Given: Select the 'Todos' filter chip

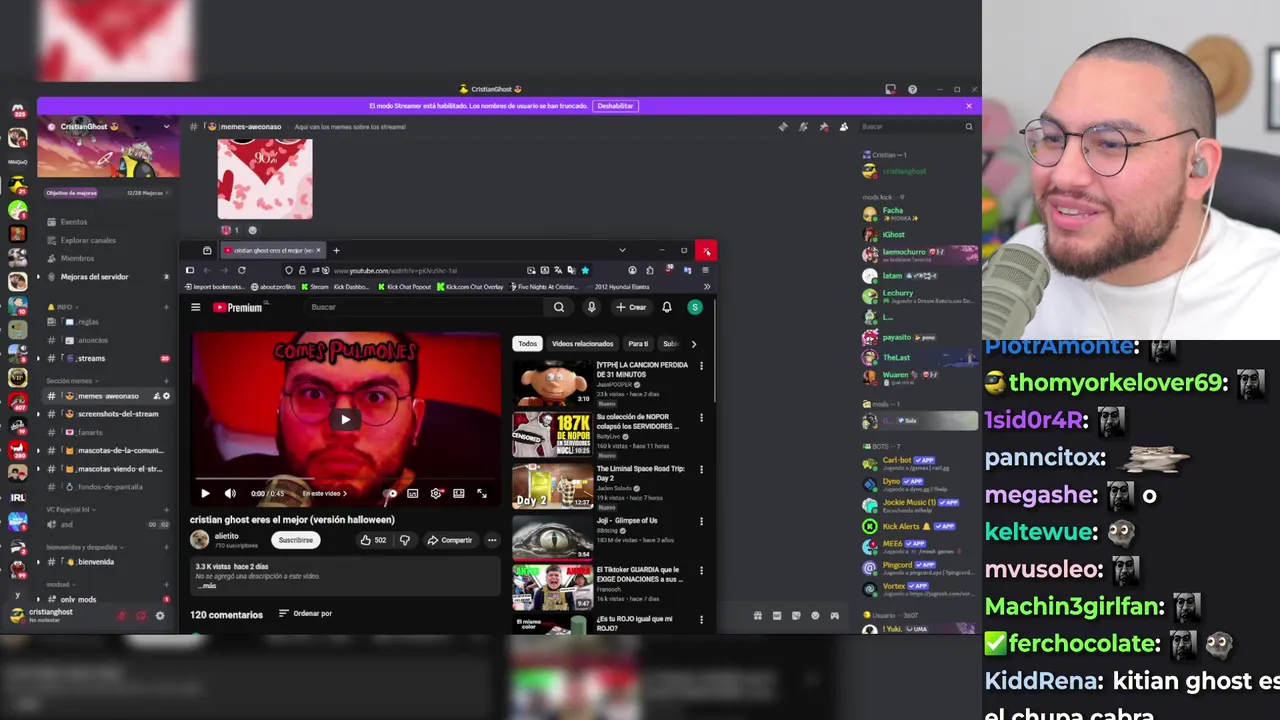Looking at the screenshot, I should click(527, 344).
